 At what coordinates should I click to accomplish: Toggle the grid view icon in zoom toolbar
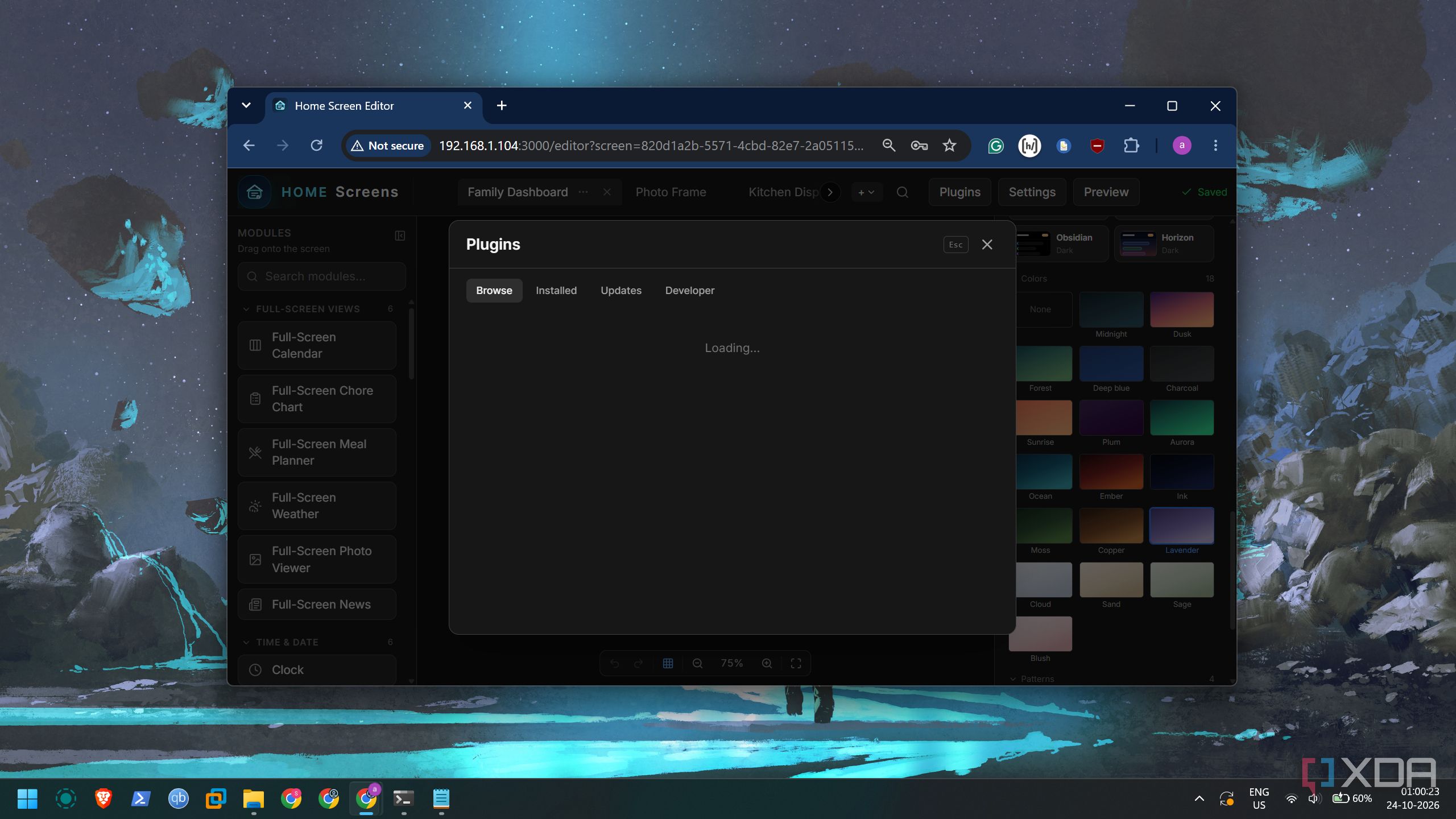668,663
